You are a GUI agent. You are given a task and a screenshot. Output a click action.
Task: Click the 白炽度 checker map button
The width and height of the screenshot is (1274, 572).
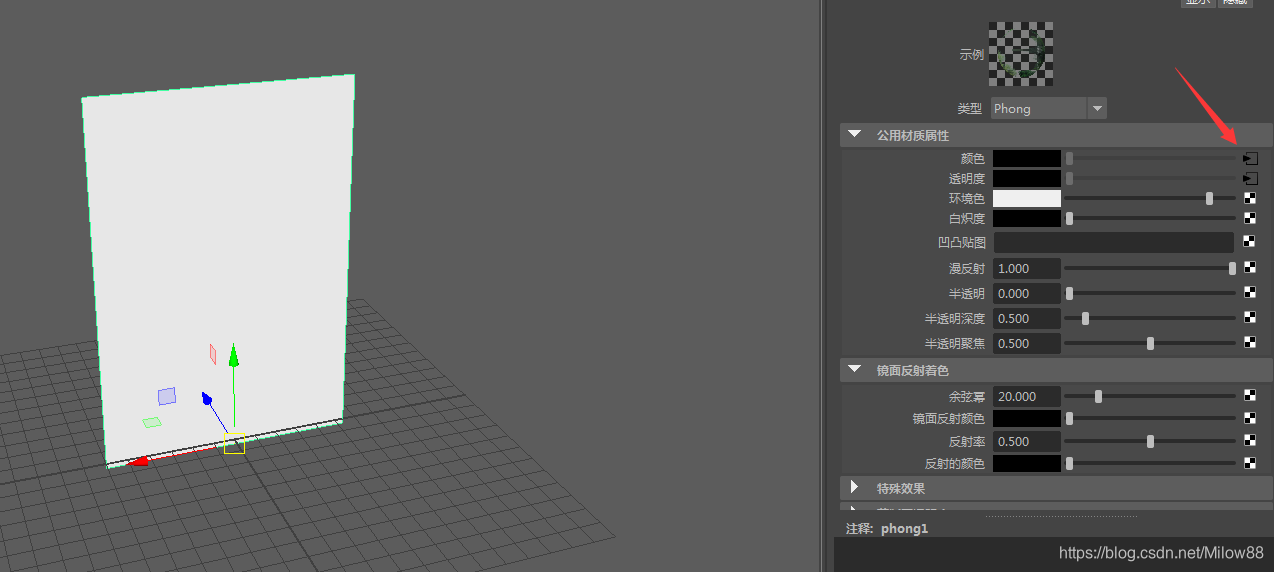(x=1250, y=218)
